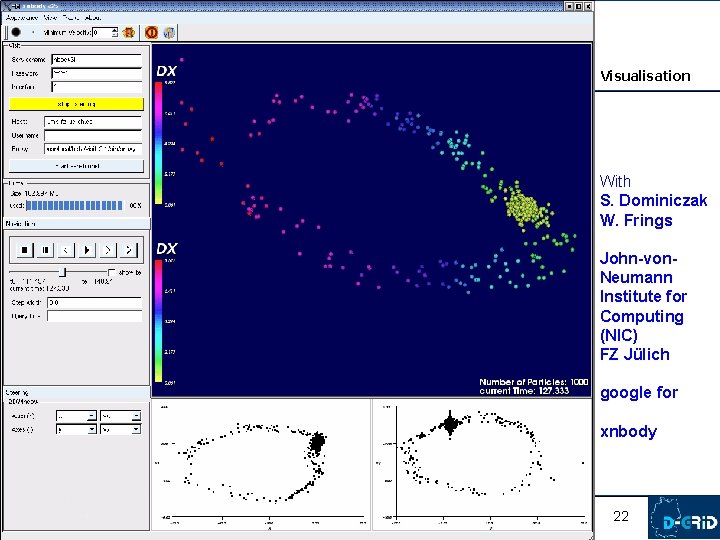Click the time slider handle under the playback buttons
Viewport: 720px width, 540px height.
63,272
